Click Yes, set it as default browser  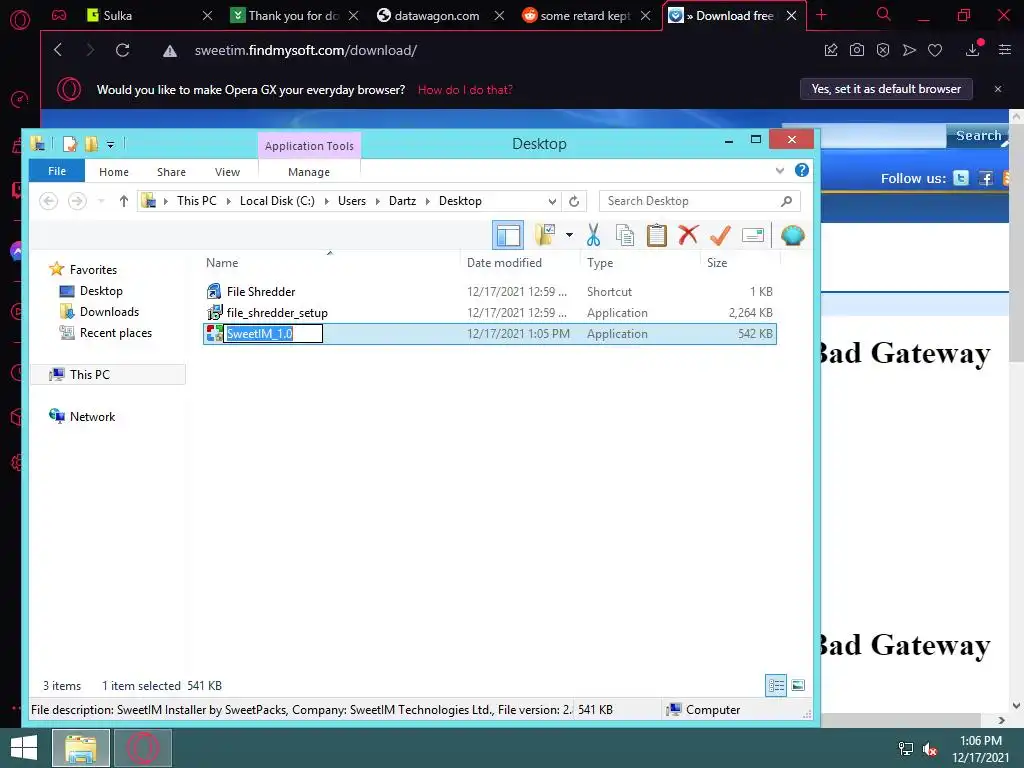click(x=886, y=89)
